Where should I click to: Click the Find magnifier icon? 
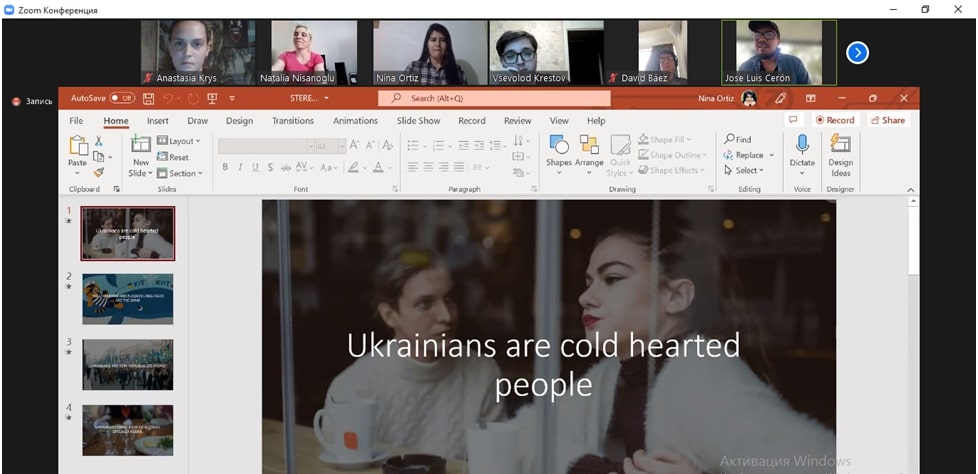(729, 139)
